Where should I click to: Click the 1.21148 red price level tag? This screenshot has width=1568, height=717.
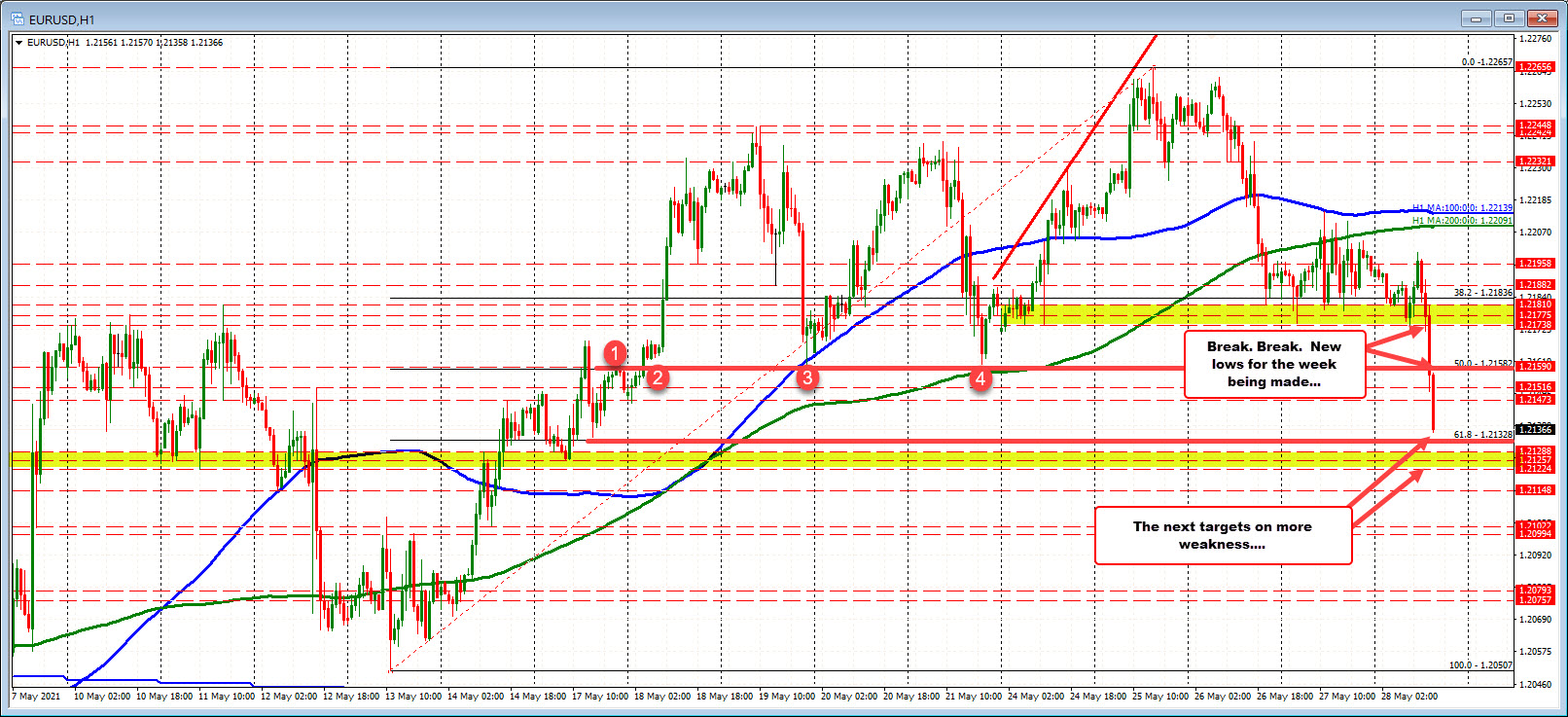click(x=1537, y=490)
